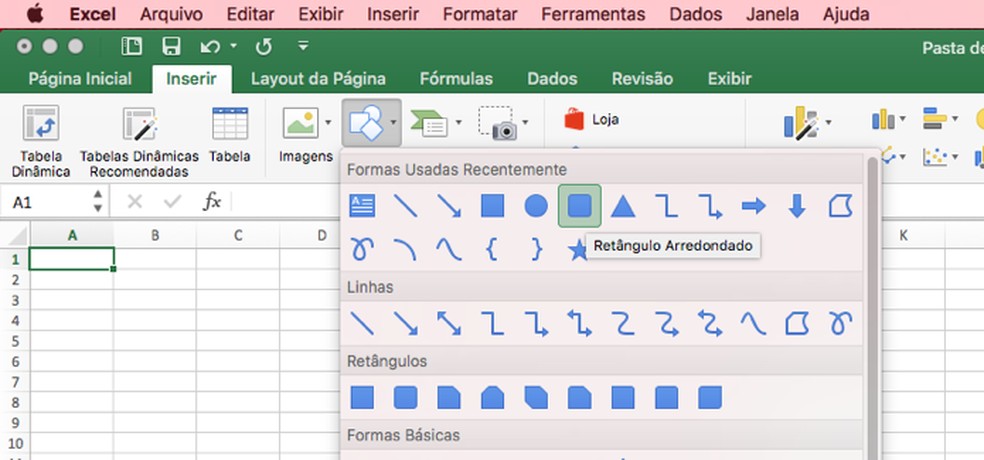The image size is (984, 460).
Task: Click the Shapes (Formas) button
Action: point(365,122)
